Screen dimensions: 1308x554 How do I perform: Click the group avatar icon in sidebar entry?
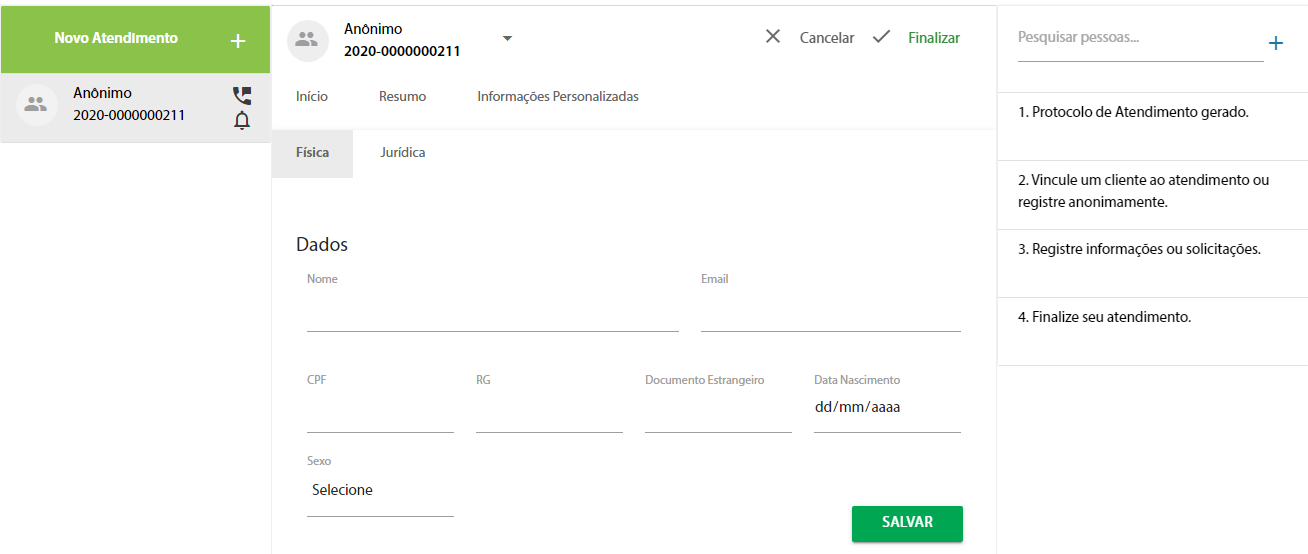pyautogui.click(x=37, y=104)
